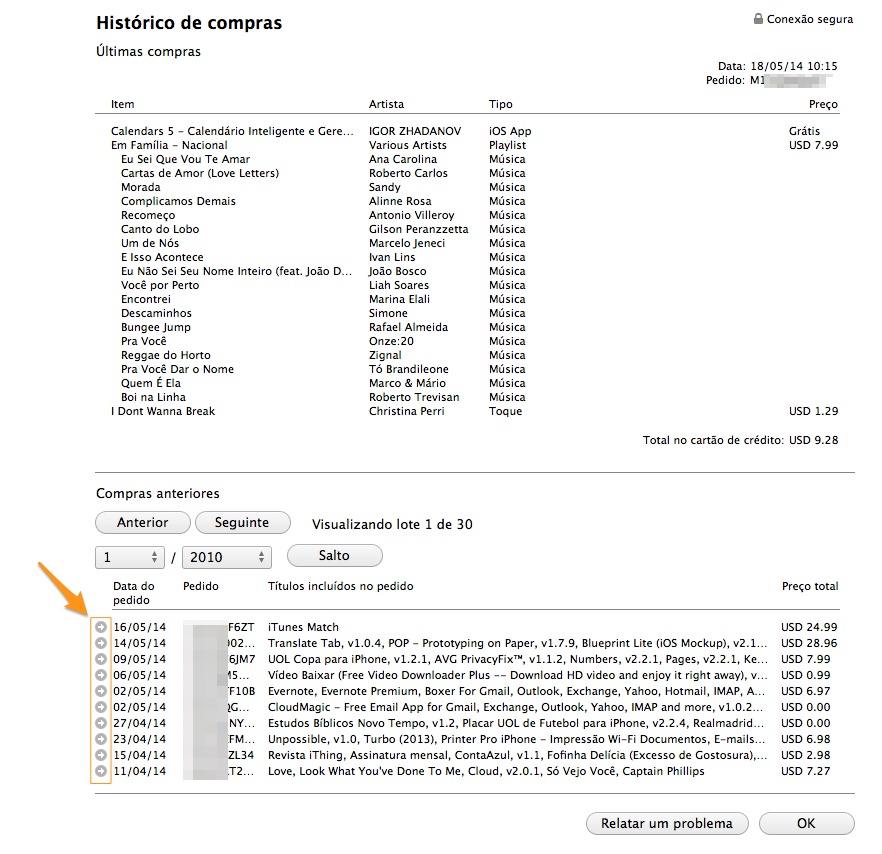
Task: Click artist IGOR ZHADANOV
Action: pyautogui.click(x=415, y=131)
